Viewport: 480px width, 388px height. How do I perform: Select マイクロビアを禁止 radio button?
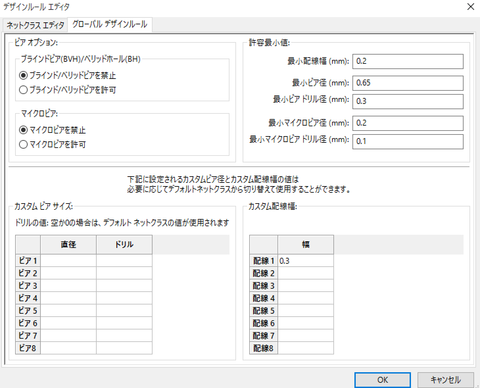(x=53, y=130)
